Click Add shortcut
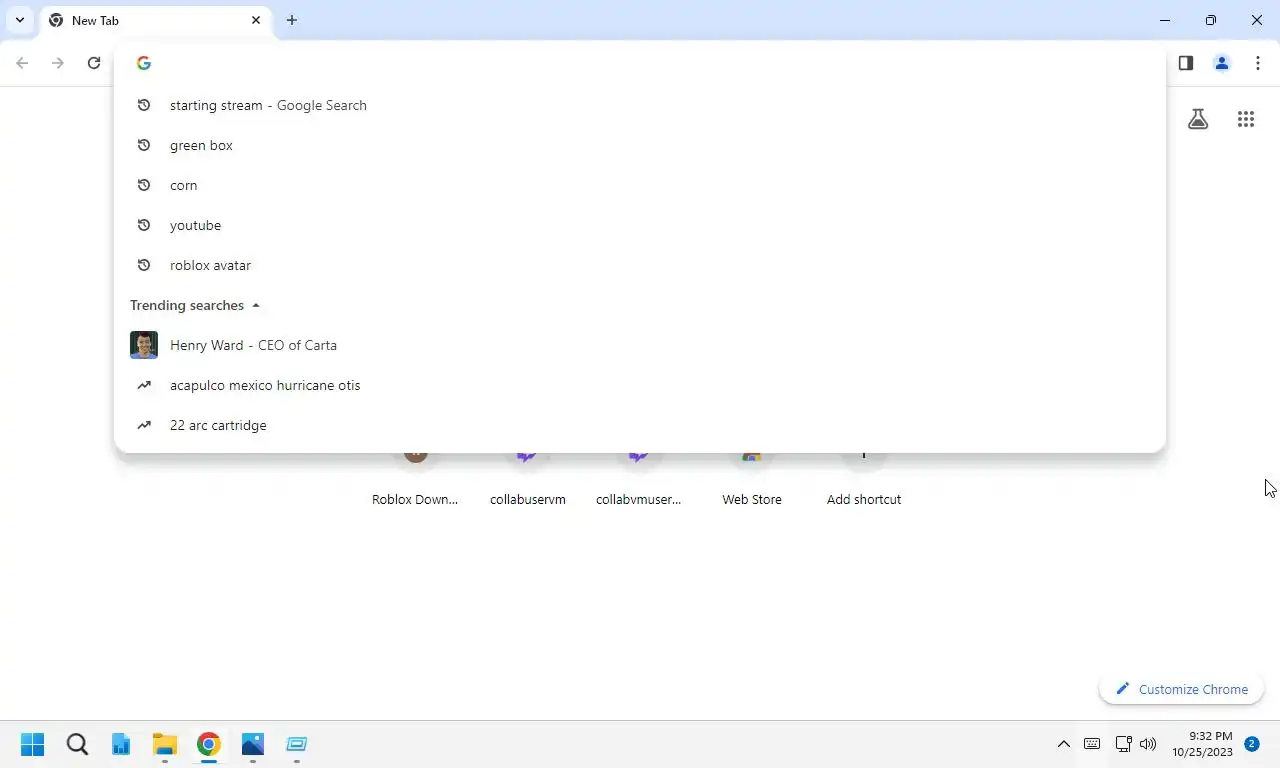 (864, 480)
